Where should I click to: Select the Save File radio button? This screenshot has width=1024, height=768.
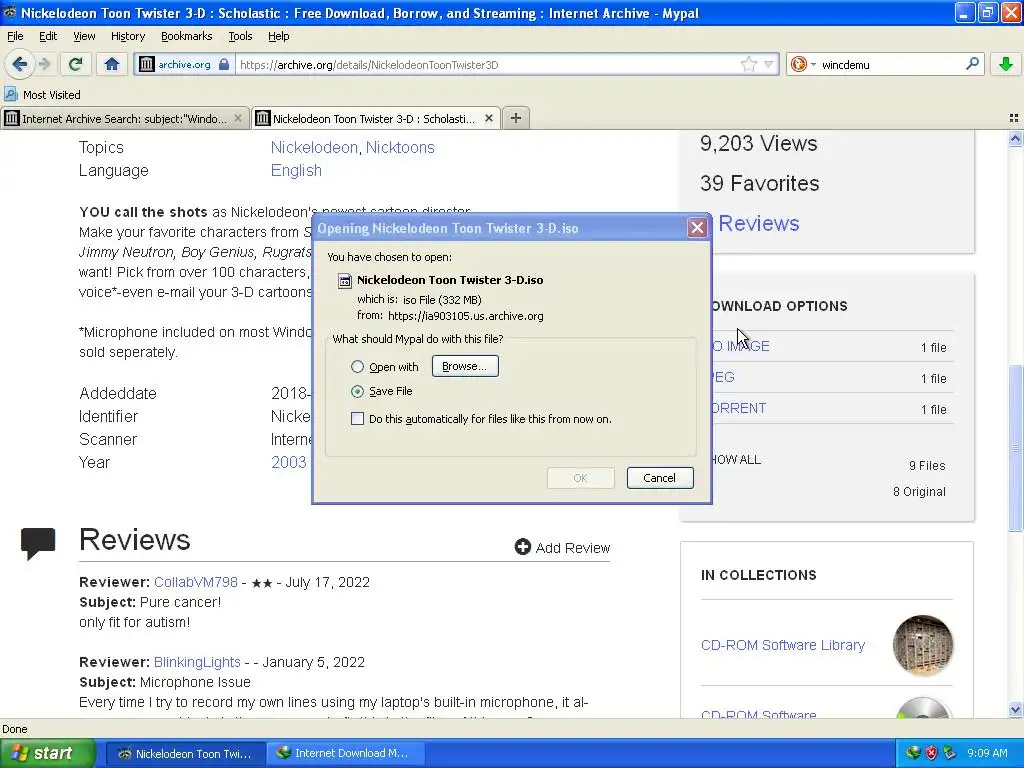(x=357, y=391)
